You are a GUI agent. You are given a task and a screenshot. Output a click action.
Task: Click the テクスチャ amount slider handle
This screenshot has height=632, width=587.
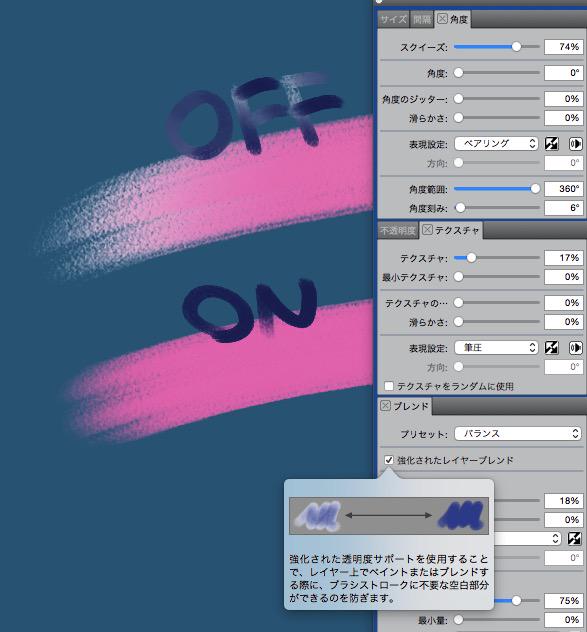pyautogui.click(x=471, y=258)
